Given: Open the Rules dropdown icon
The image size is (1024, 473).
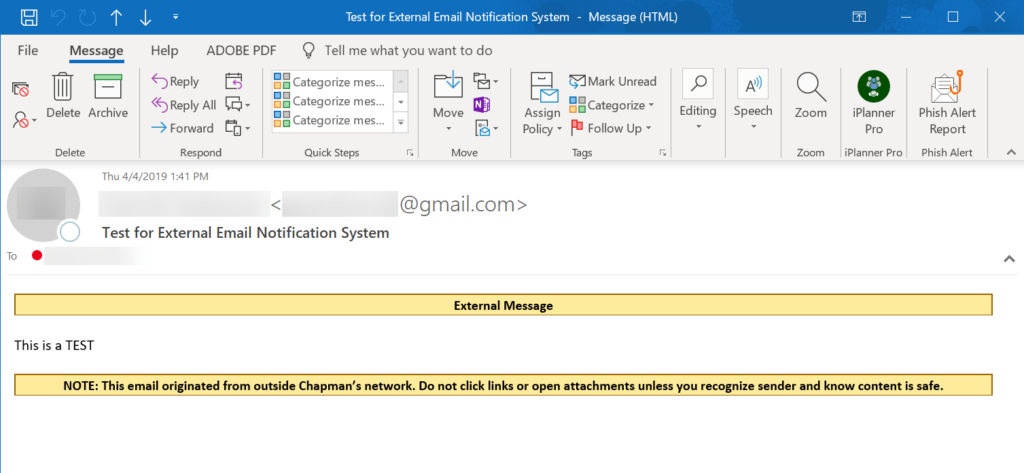Looking at the screenshot, I should [485, 82].
